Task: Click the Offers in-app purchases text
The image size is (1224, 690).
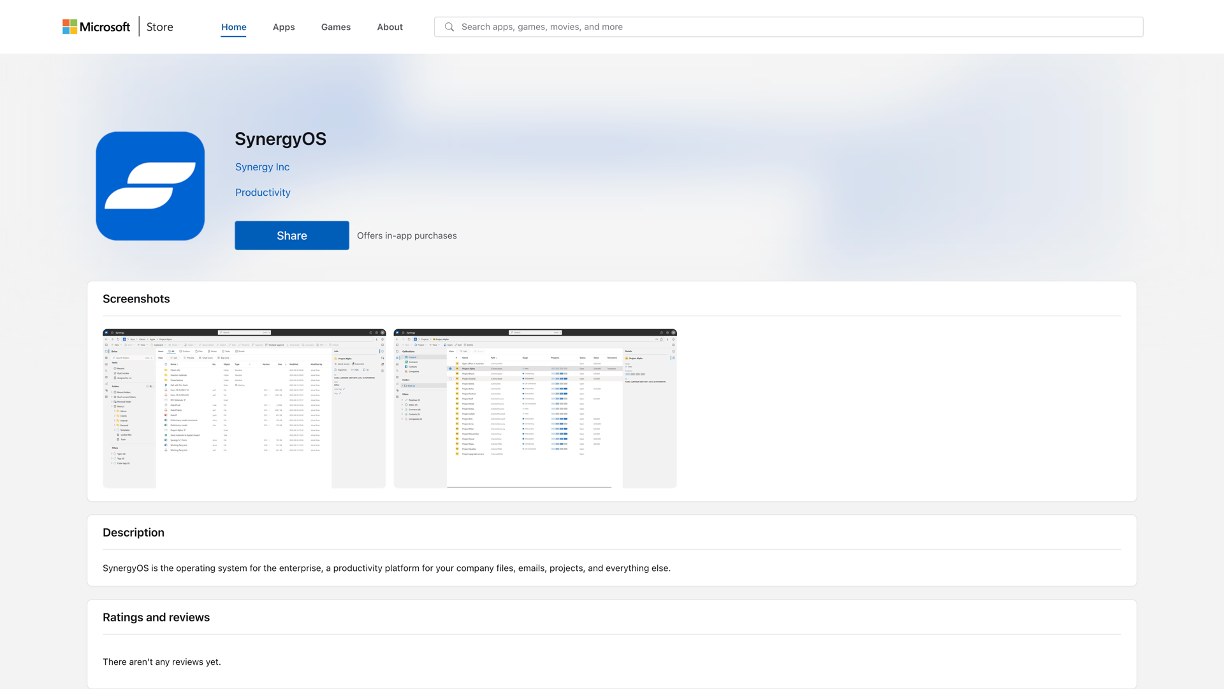Action: click(x=407, y=236)
